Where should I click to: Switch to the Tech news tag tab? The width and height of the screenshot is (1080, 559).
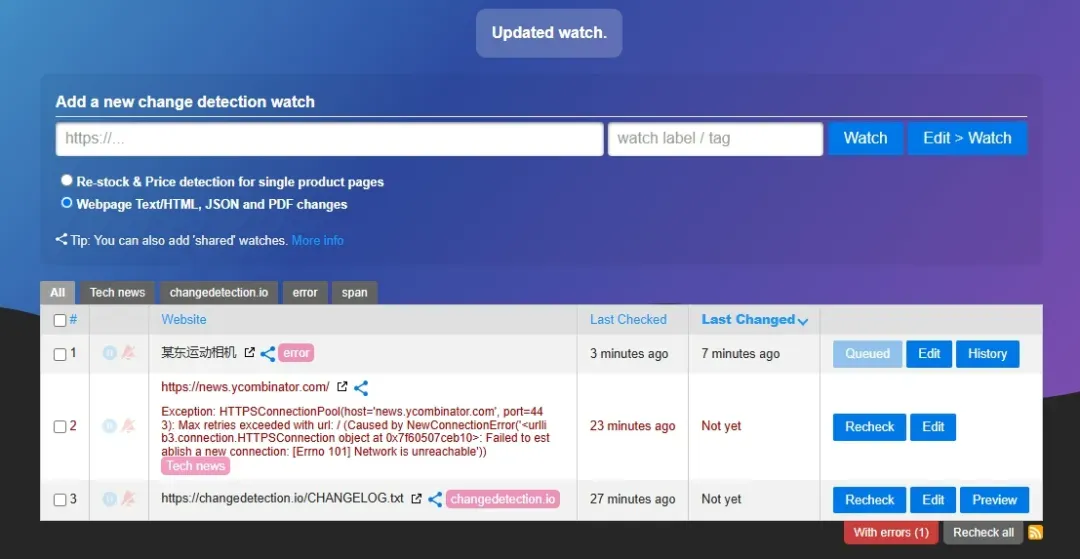point(117,293)
